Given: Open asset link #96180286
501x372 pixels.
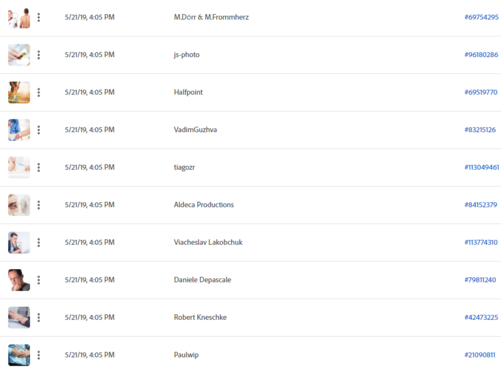Looking at the screenshot, I should 481,55.
